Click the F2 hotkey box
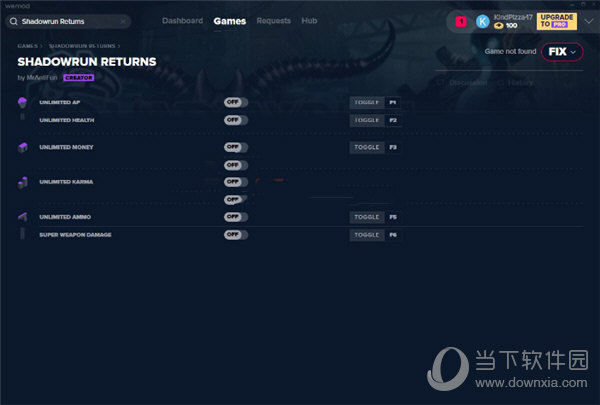The image size is (600, 405). [393, 120]
